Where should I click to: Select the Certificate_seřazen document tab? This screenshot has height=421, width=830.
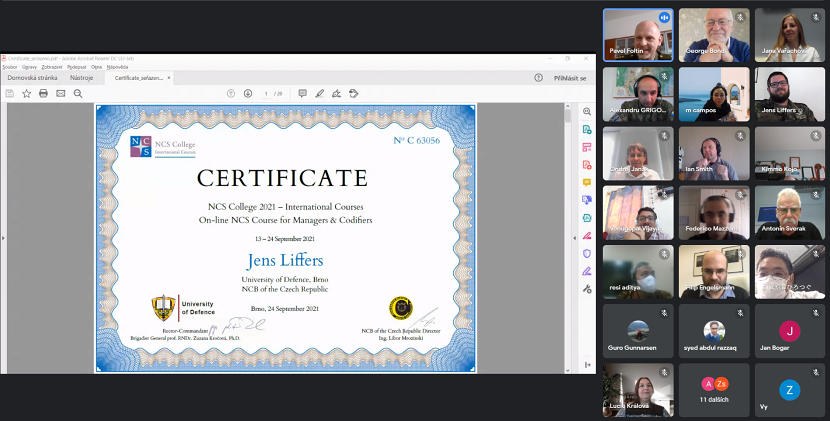(x=139, y=78)
